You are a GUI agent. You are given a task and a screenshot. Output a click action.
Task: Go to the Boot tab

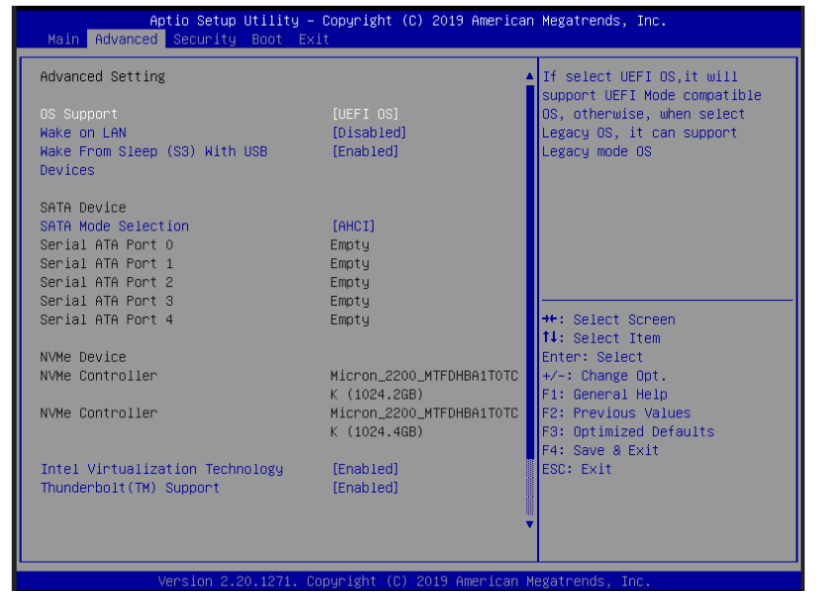coord(266,39)
